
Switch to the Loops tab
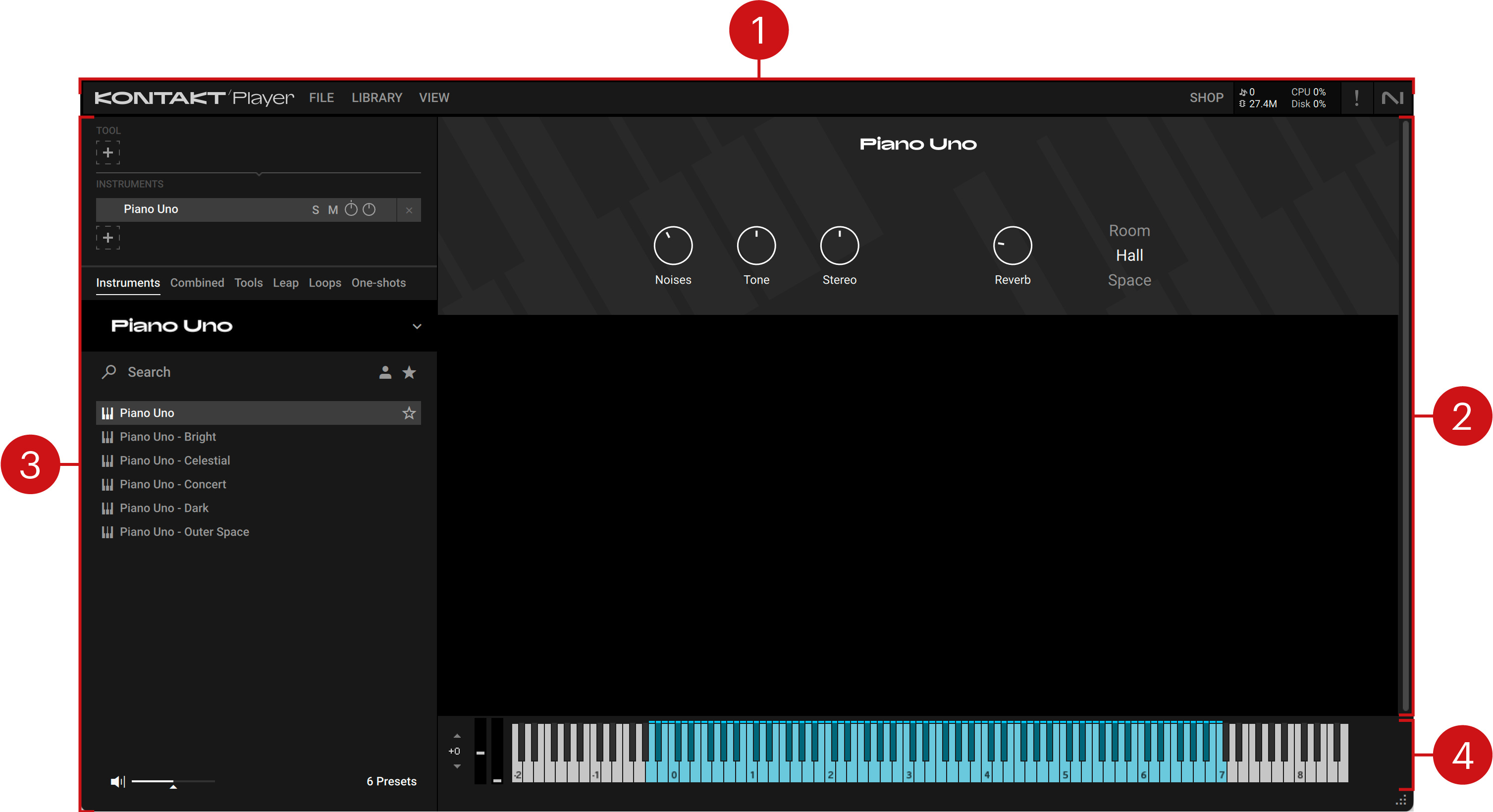[x=322, y=283]
